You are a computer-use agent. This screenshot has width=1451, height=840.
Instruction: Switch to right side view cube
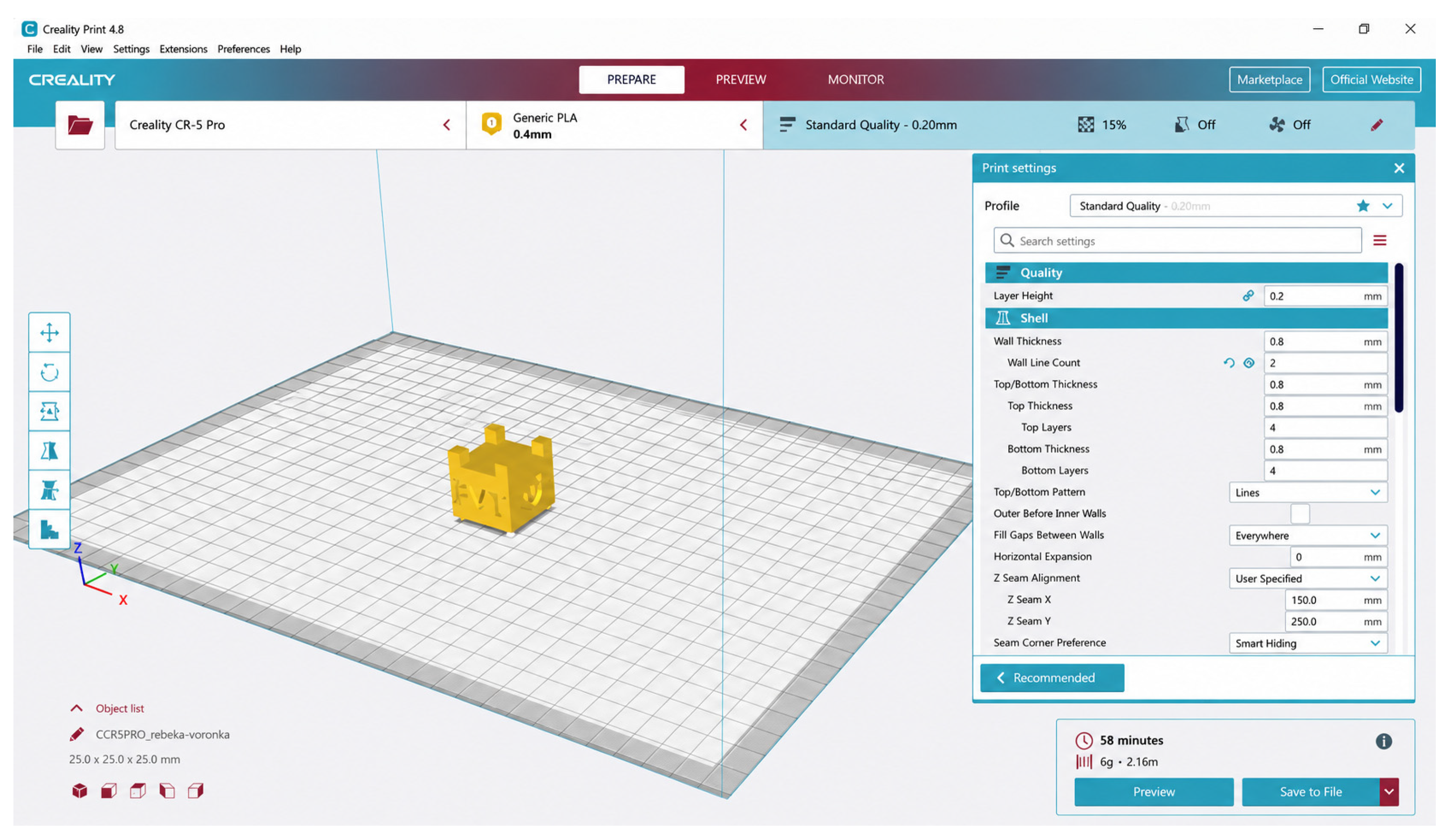[x=196, y=790]
